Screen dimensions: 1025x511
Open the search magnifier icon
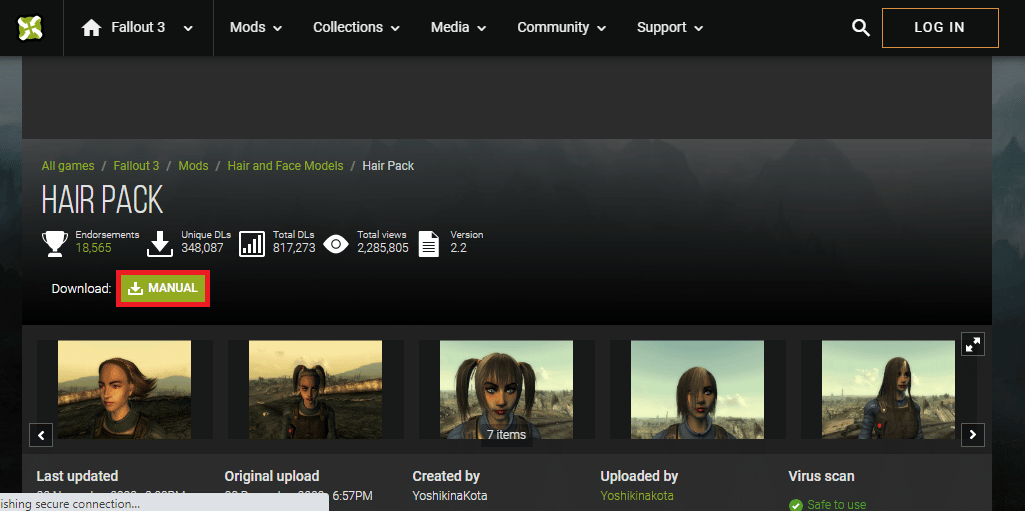[x=861, y=28]
